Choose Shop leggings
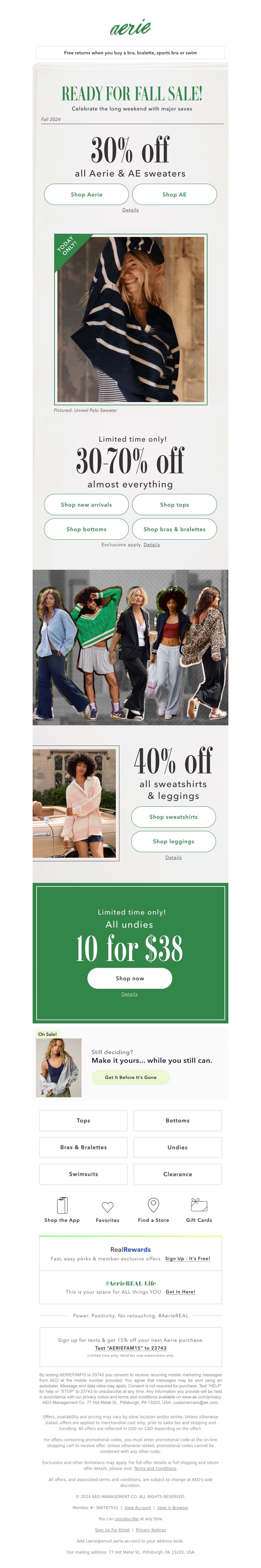 [174, 841]
